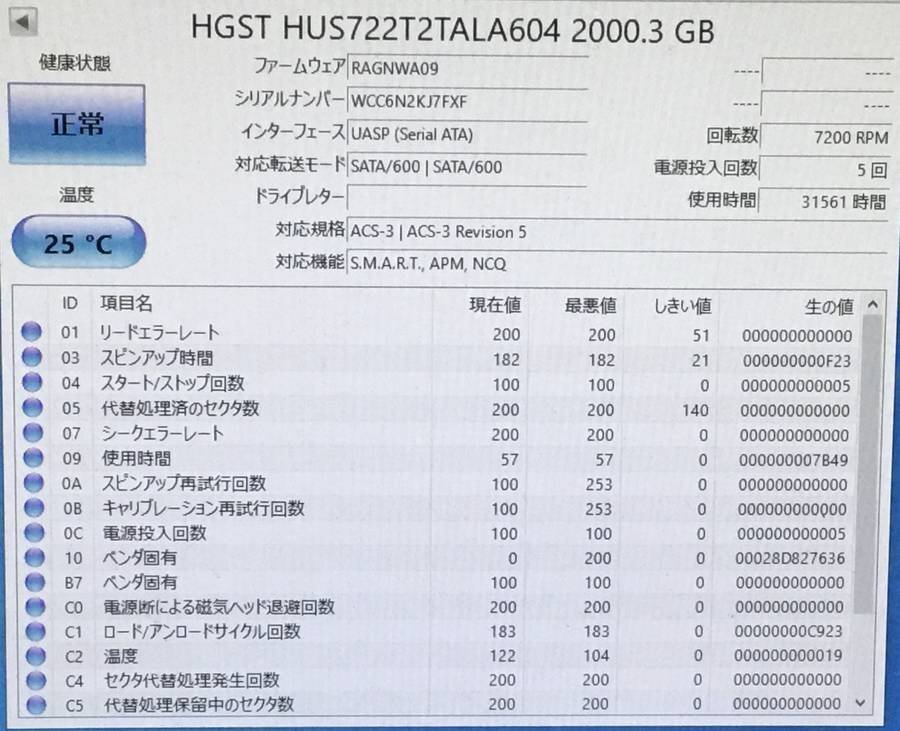Select the 代替処理済のセクタ数 row
900x731 pixels.
tap(437, 409)
